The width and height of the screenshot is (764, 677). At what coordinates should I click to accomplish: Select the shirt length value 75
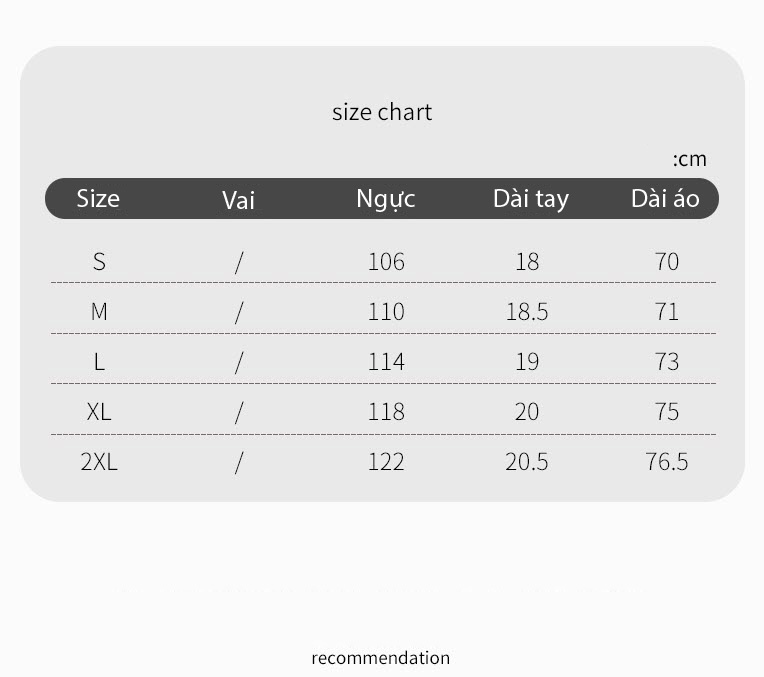click(667, 412)
